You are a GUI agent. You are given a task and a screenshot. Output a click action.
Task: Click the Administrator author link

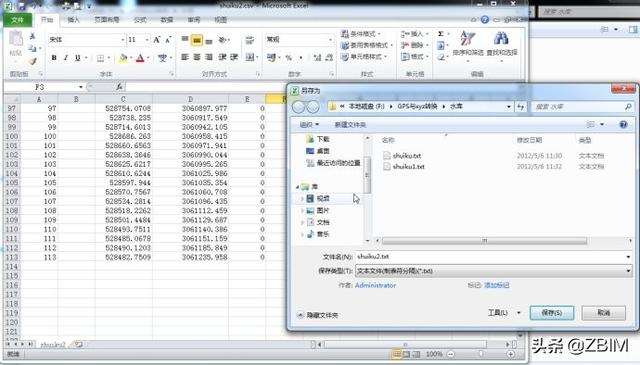pyautogui.click(x=375, y=285)
